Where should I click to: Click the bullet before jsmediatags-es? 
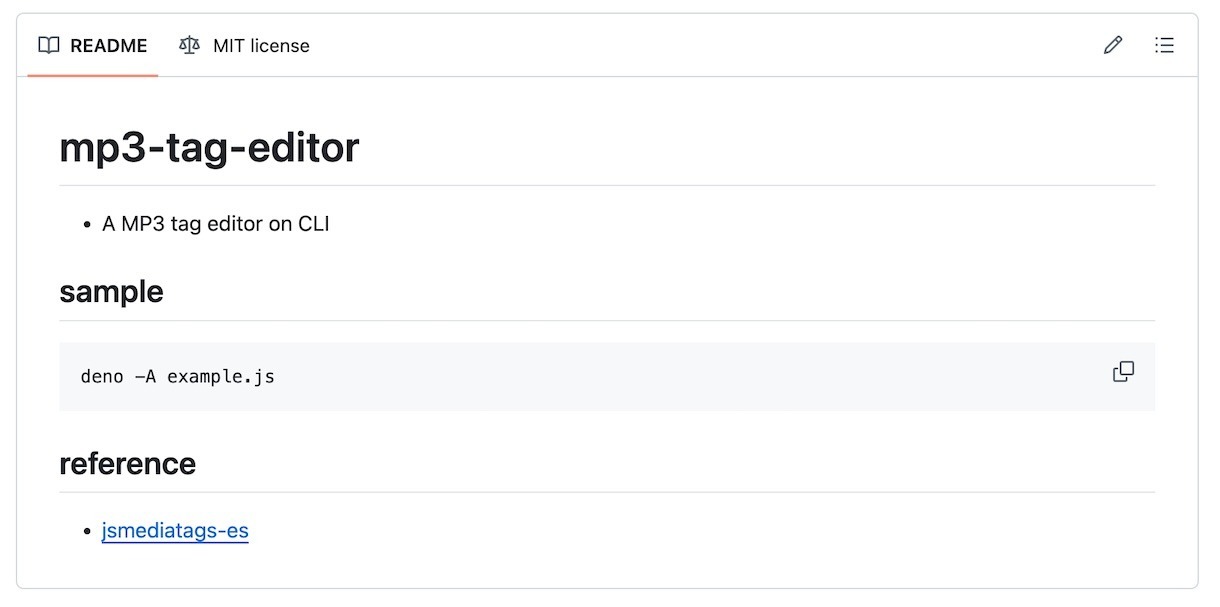click(89, 531)
